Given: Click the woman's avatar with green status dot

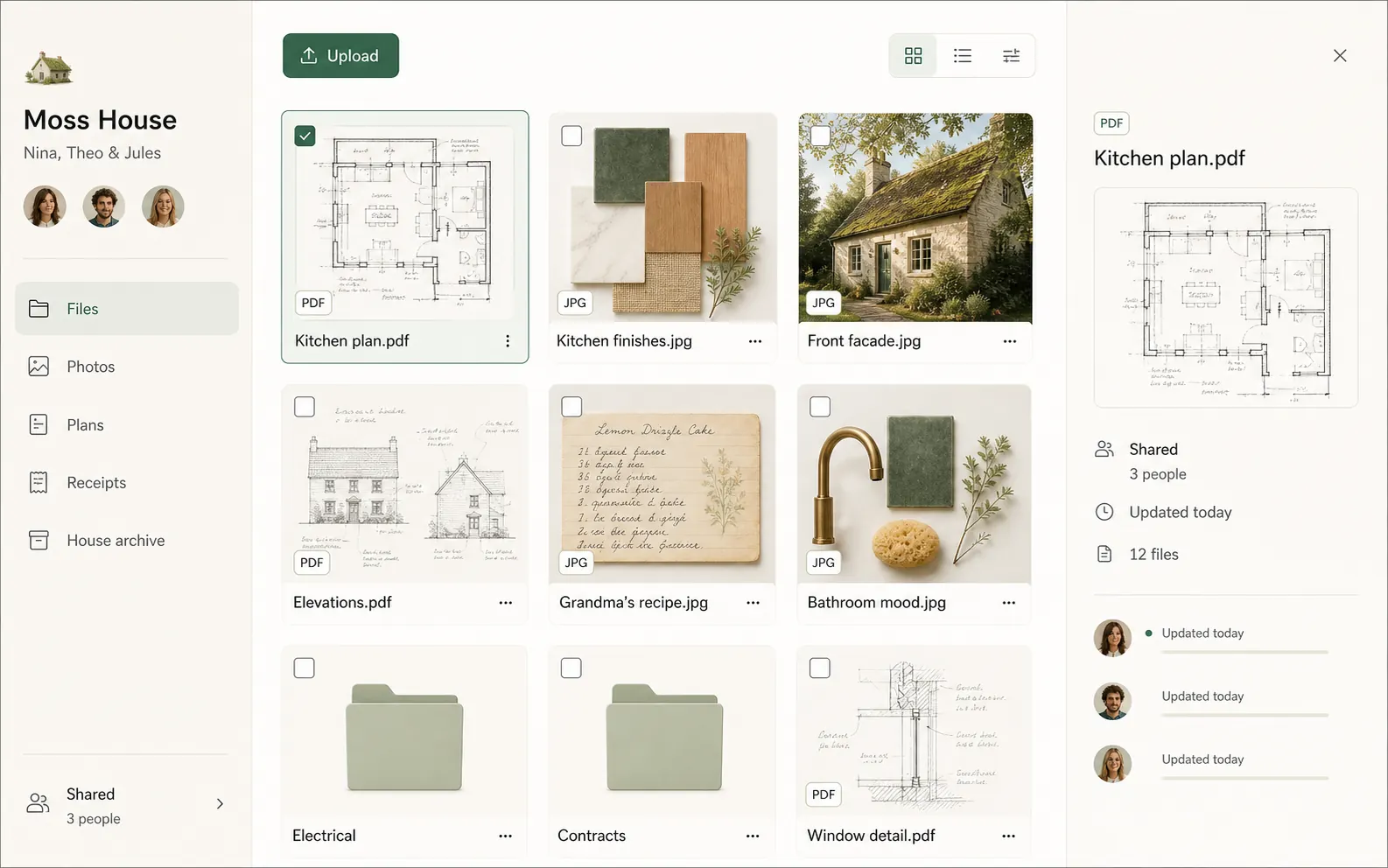Looking at the screenshot, I should [x=1112, y=638].
